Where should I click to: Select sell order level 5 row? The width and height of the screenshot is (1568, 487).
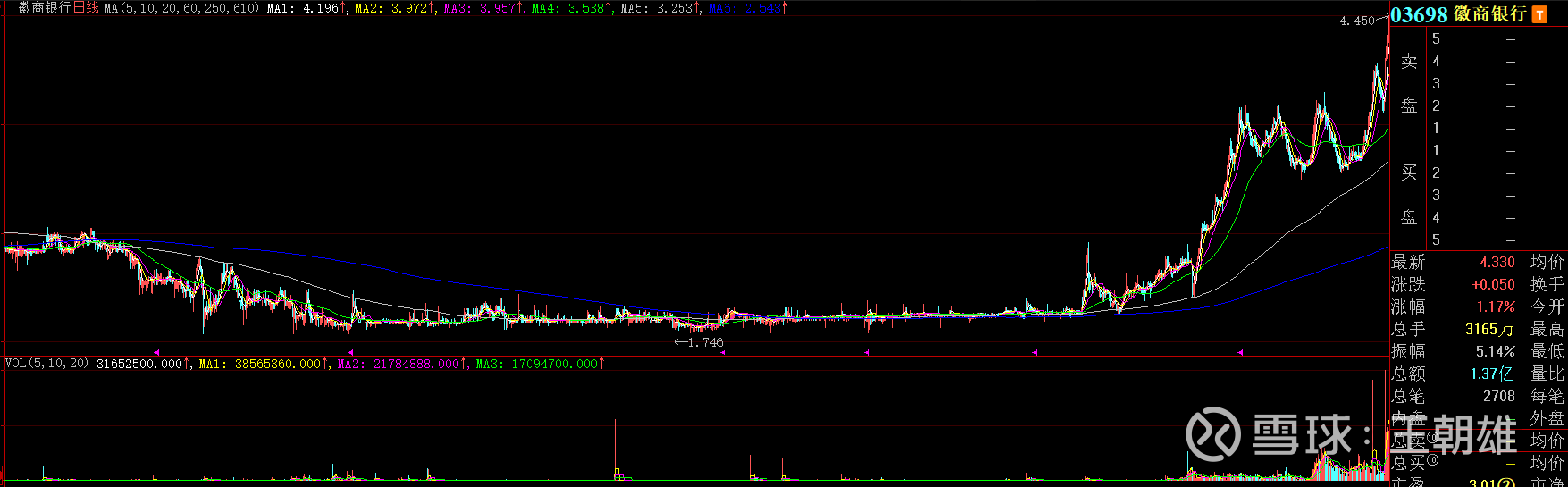[x=1497, y=38]
